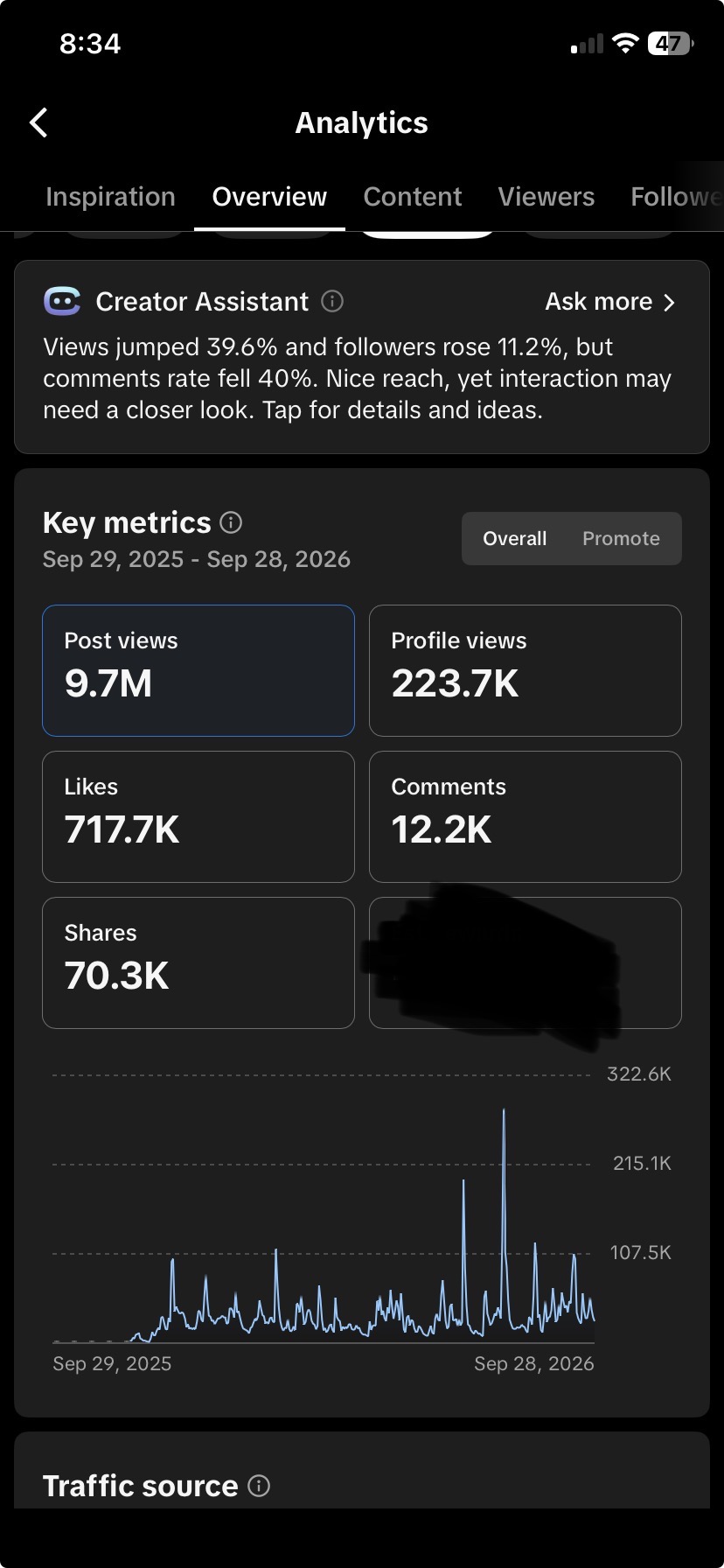The image size is (724, 1568).
Task: Select the Comments metric card
Action: click(526, 817)
